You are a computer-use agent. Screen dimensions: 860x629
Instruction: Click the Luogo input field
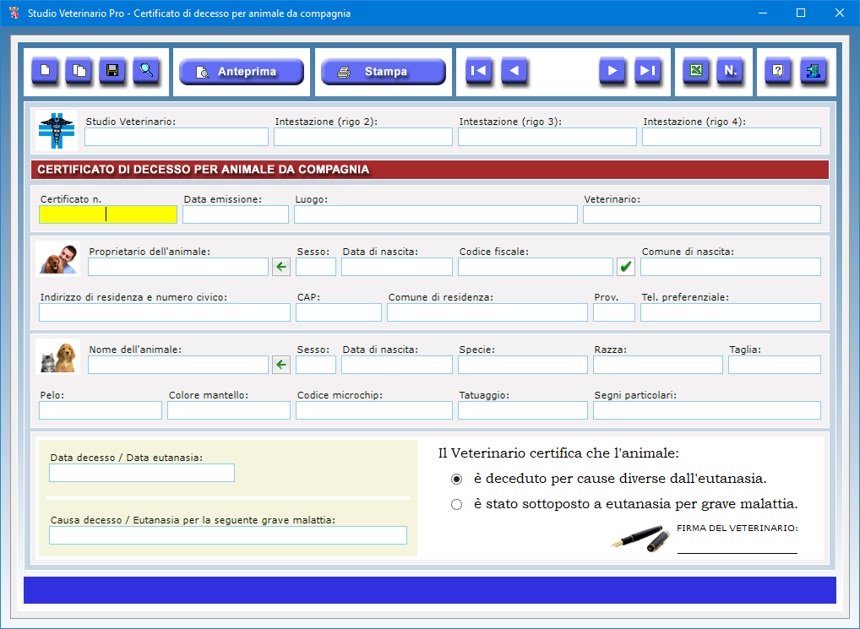[435, 214]
